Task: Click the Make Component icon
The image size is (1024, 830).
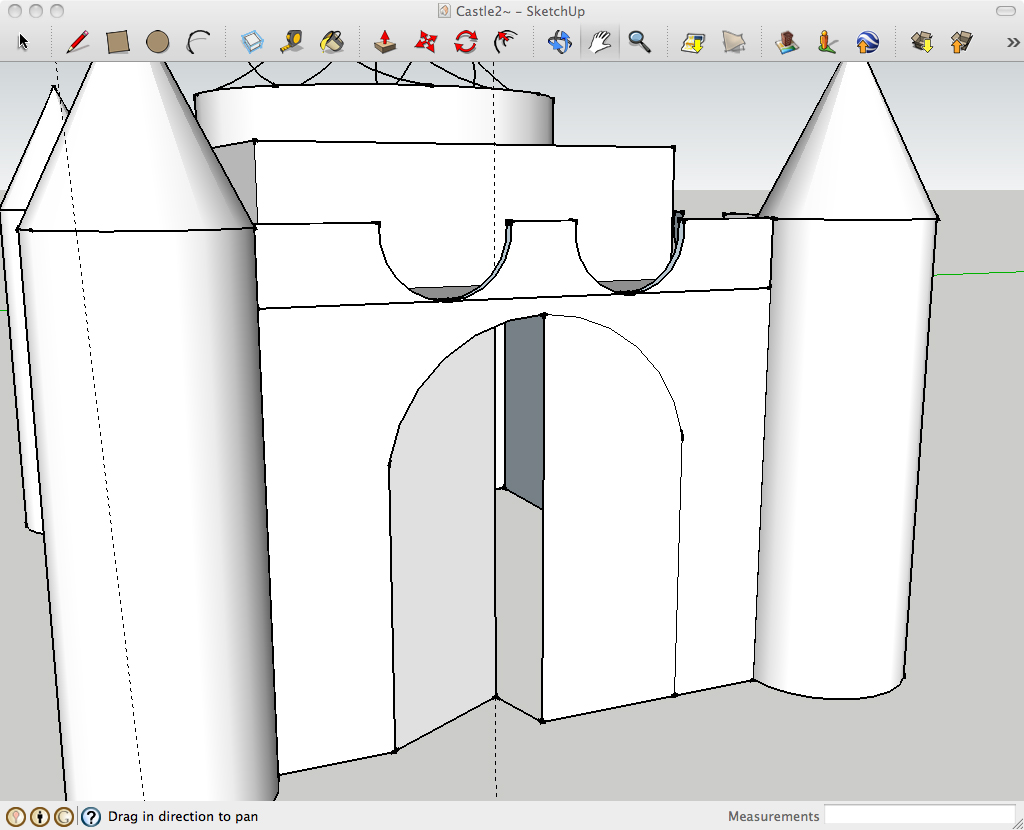Action: coord(253,42)
